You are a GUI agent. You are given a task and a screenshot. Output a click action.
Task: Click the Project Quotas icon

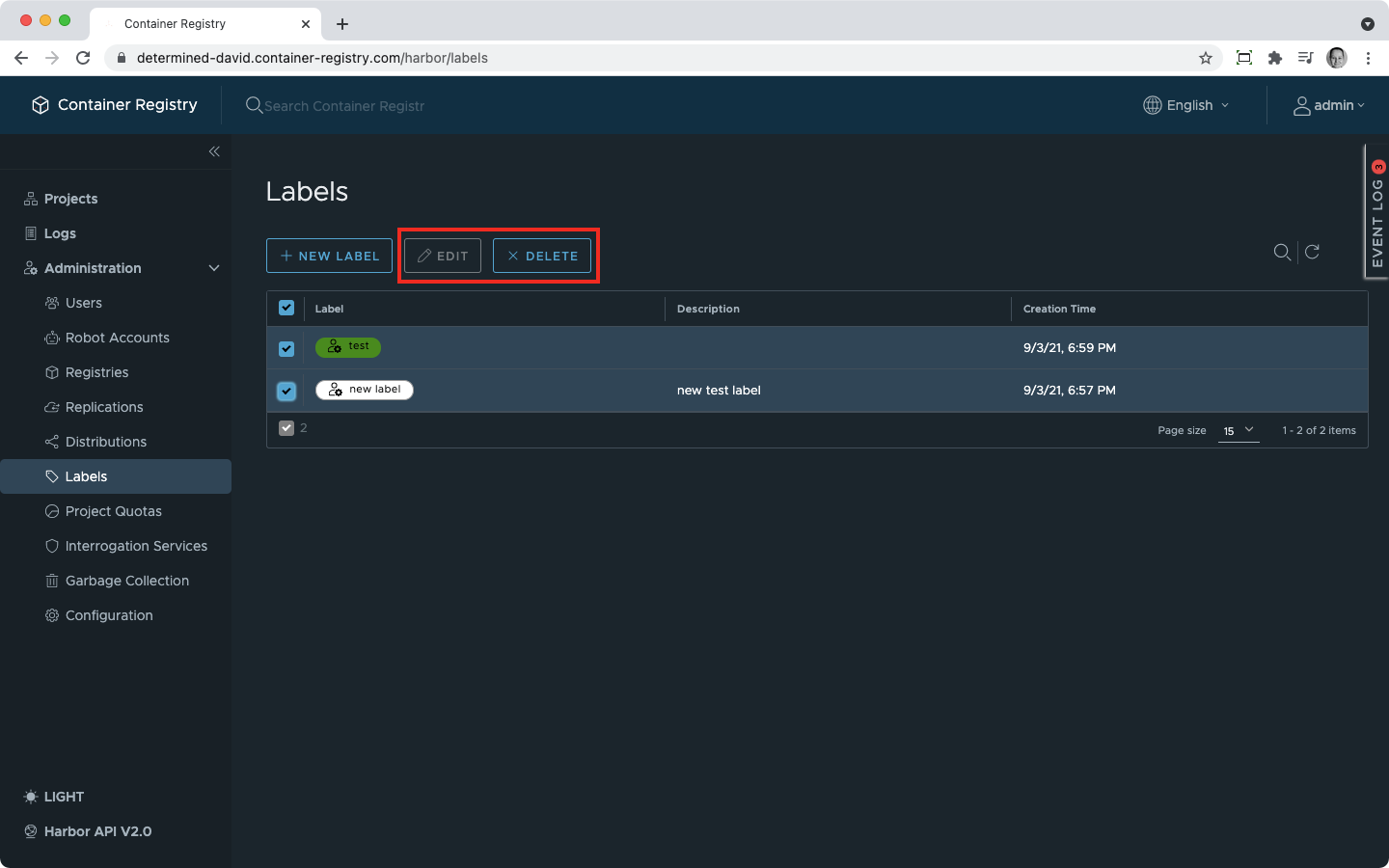(52, 511)
